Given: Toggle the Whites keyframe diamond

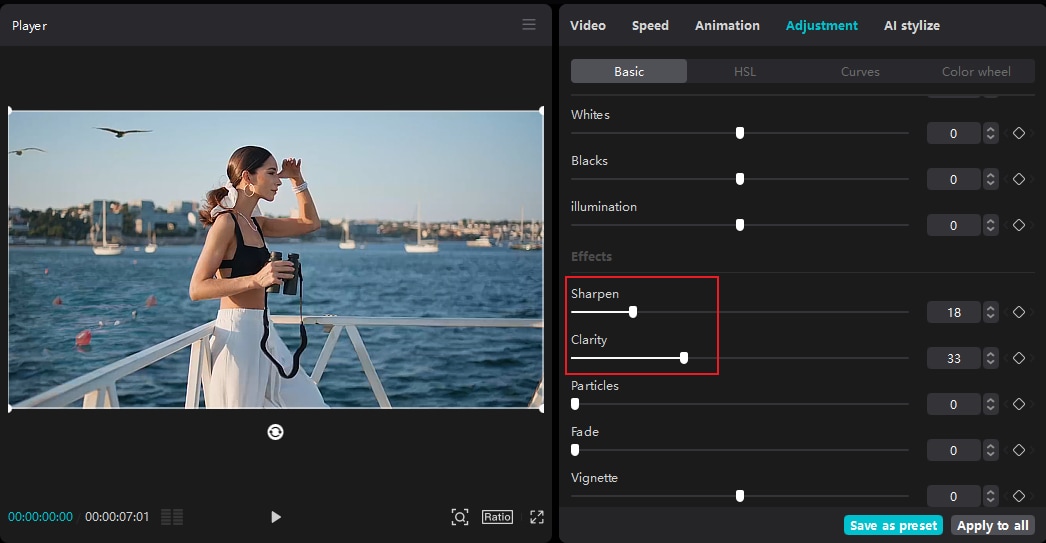Looking at the screenshot, I should tap(1019, 133).
